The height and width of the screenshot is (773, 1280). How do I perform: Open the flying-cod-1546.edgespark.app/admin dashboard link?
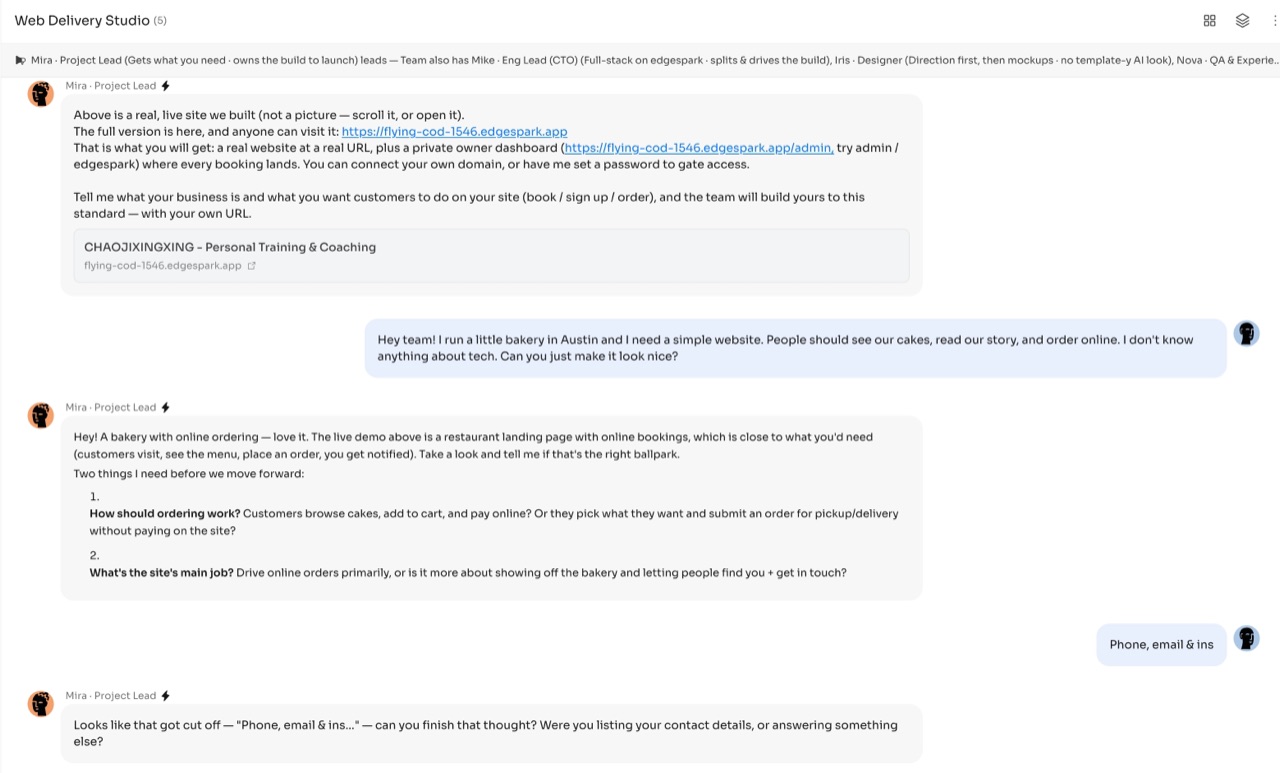699,148
